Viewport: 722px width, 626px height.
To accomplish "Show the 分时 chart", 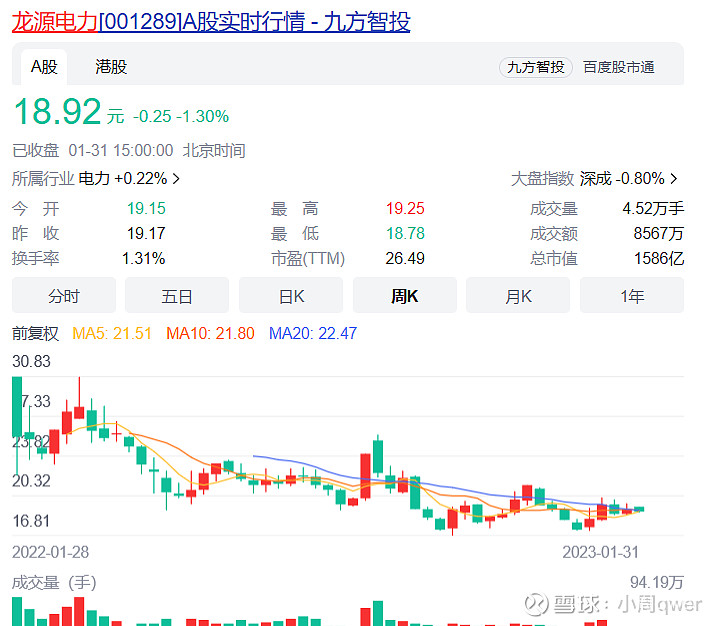I will [x=64, y=296].
